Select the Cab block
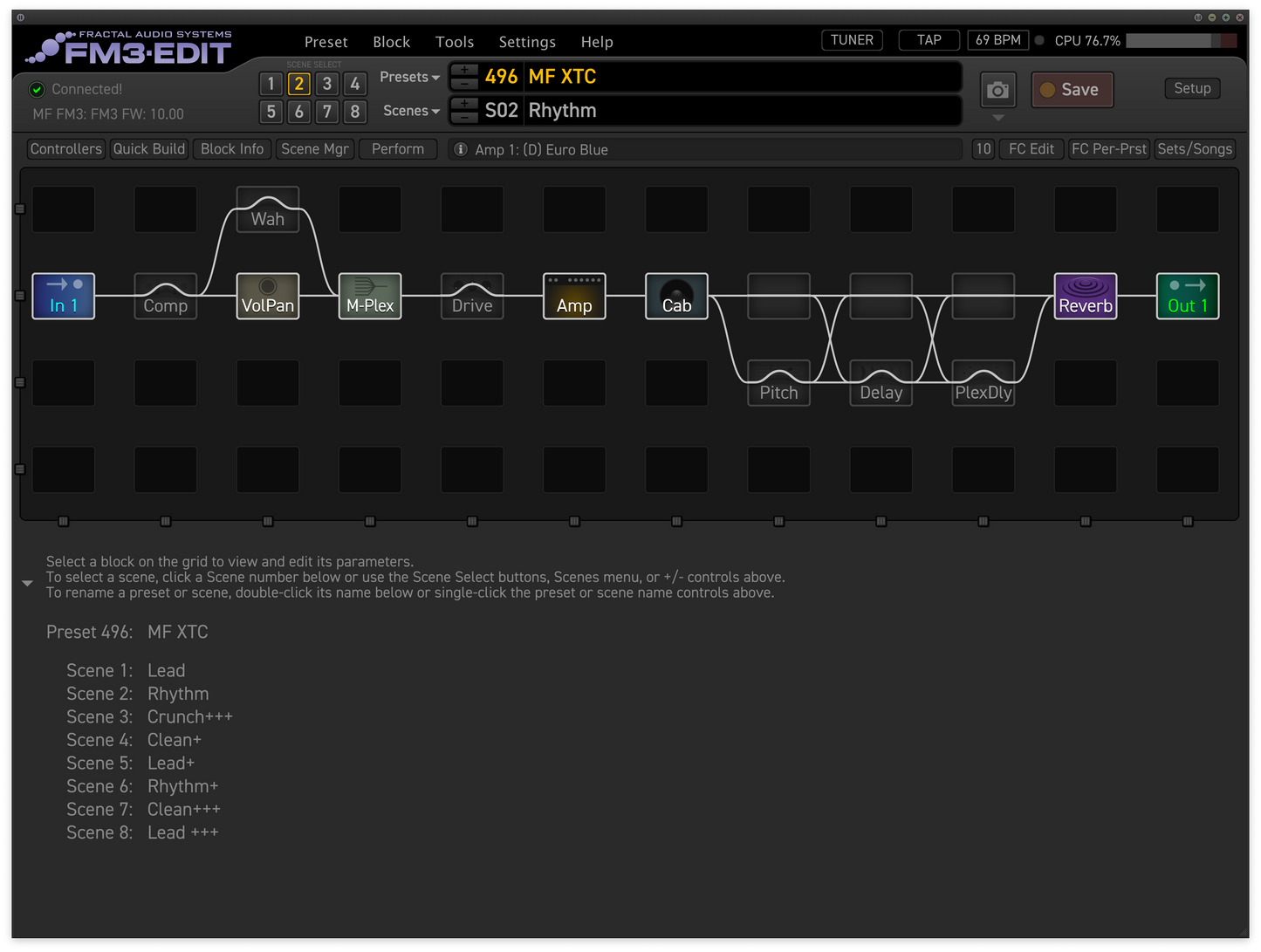The height and width of the screenshot is (952, 1261). (676, 296)
